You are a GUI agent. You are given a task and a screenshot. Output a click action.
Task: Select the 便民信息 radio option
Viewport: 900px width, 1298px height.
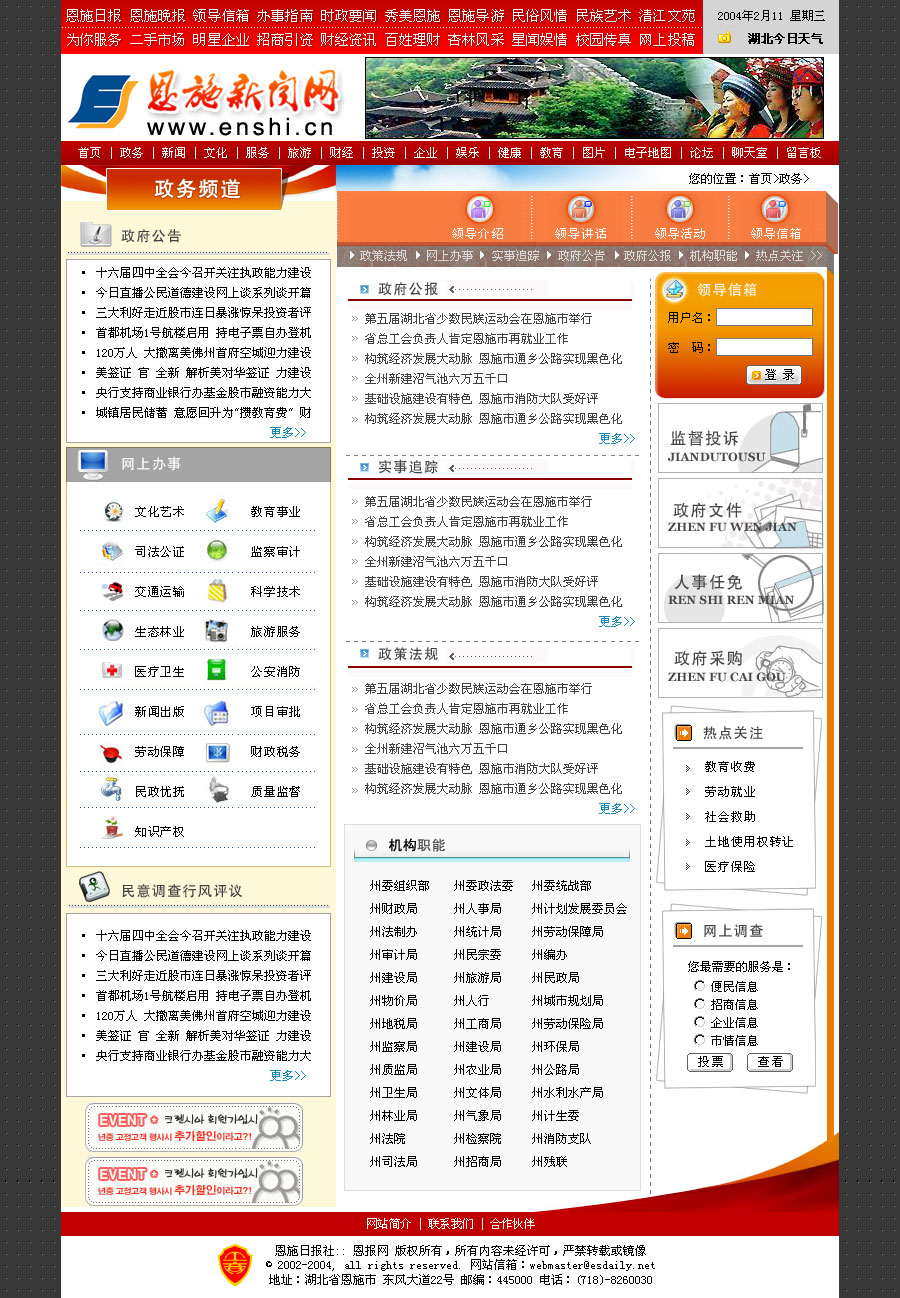click(699, 986)
